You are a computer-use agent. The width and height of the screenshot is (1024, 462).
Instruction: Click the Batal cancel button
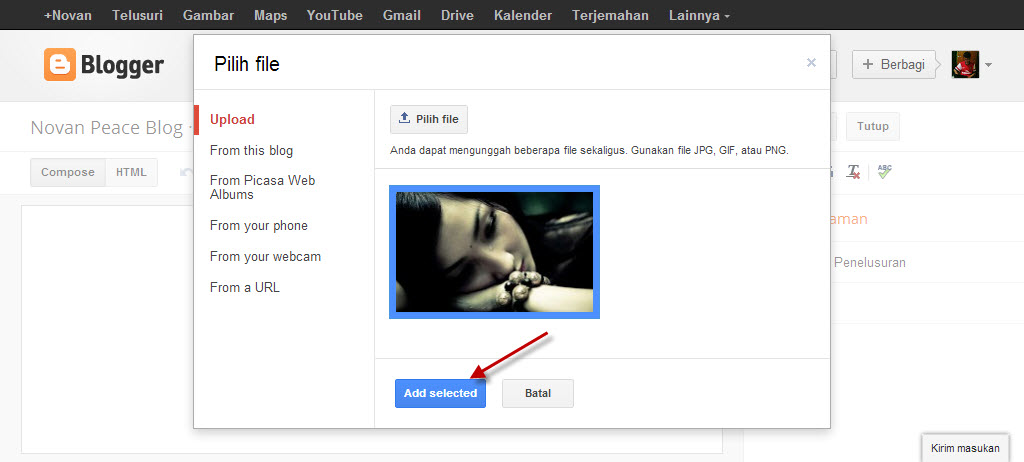coord(537,393)
